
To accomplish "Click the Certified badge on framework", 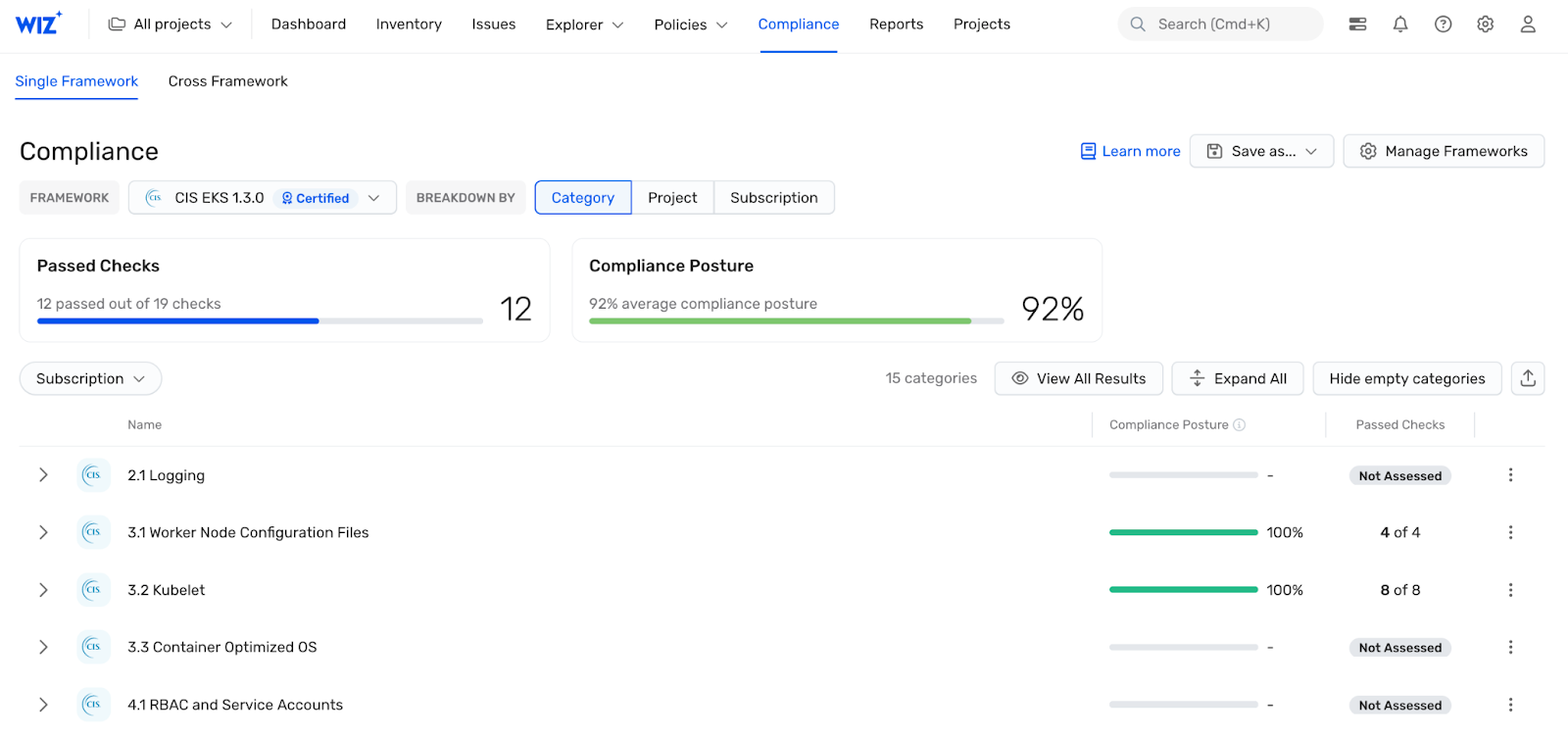I will (x=316, y=198).
